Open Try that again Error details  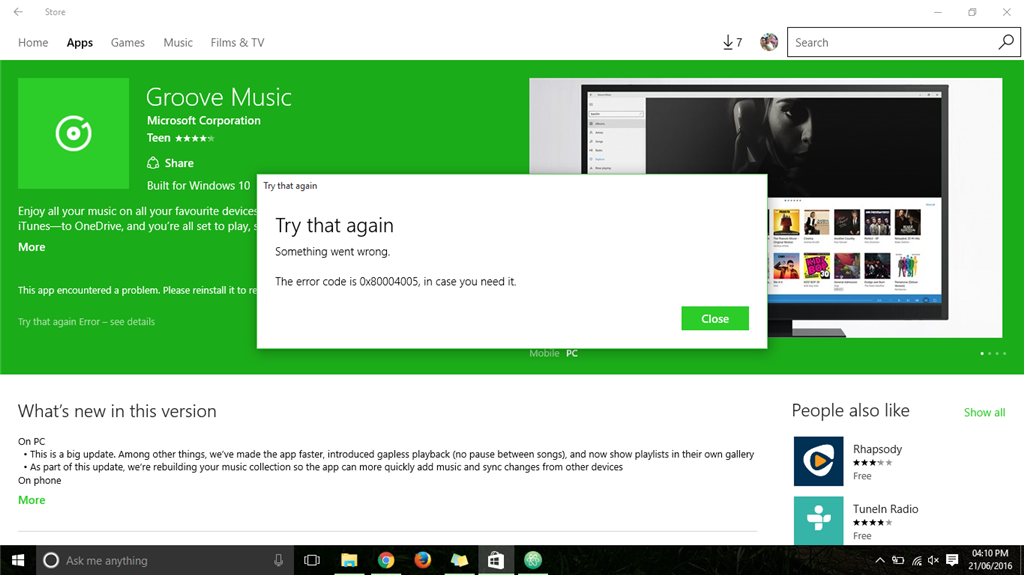86,321
